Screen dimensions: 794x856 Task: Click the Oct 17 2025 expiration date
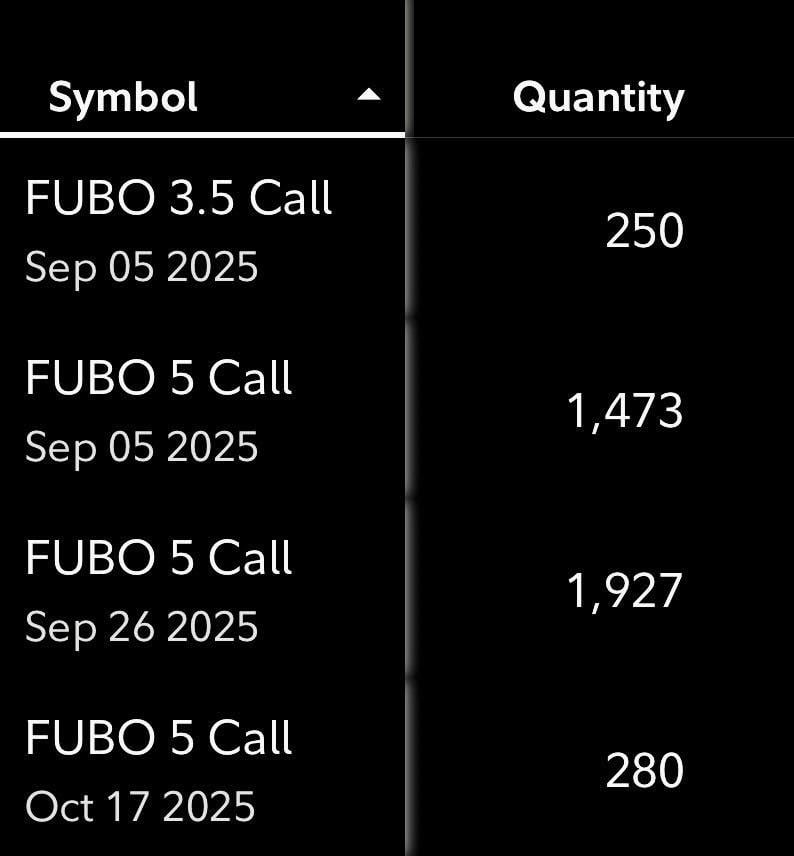click(140, 806)
